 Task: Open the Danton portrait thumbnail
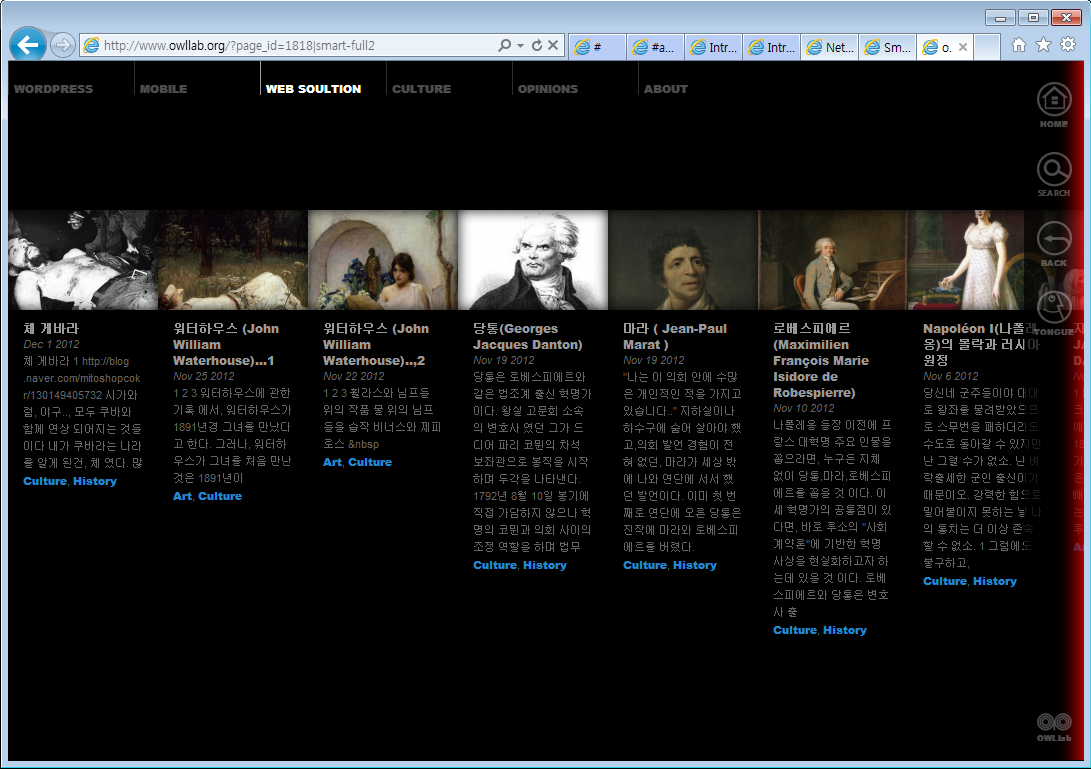[x=533, y=260]
